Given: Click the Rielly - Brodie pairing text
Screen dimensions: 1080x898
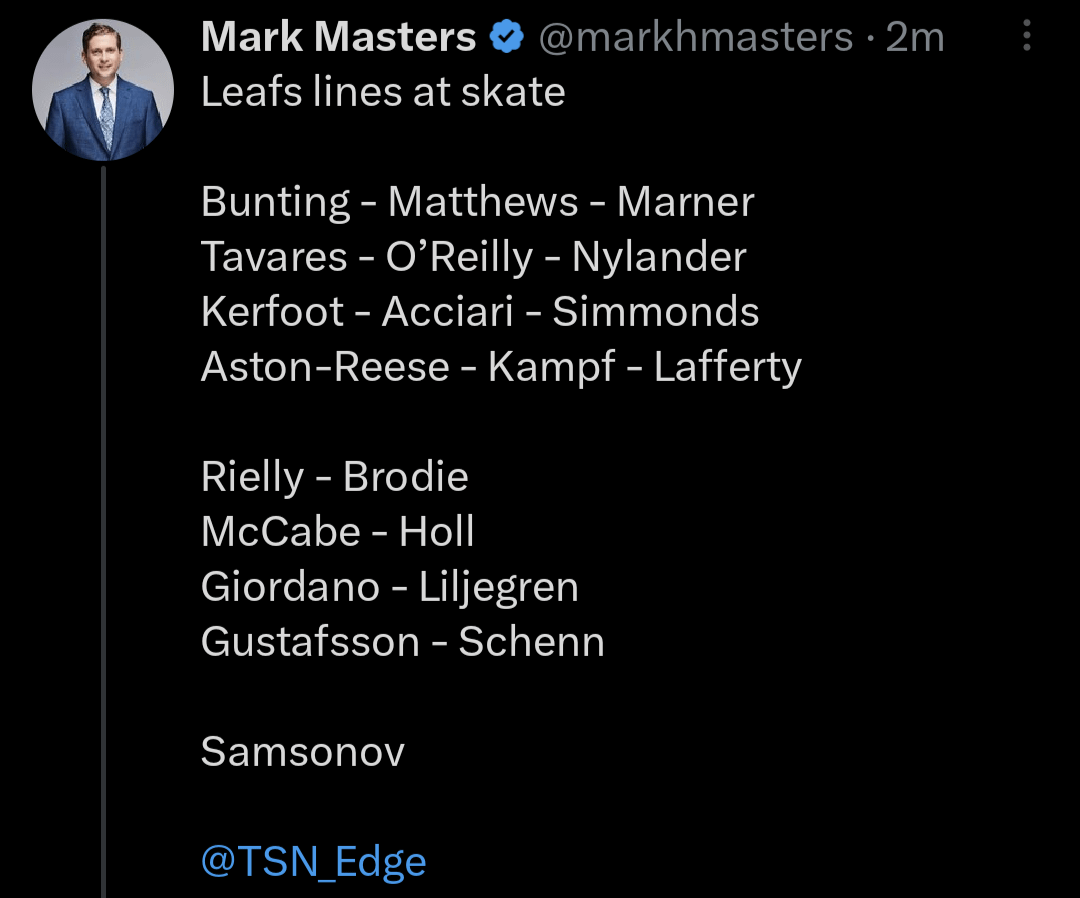Looking at the screenshot, I should (335, 477).
